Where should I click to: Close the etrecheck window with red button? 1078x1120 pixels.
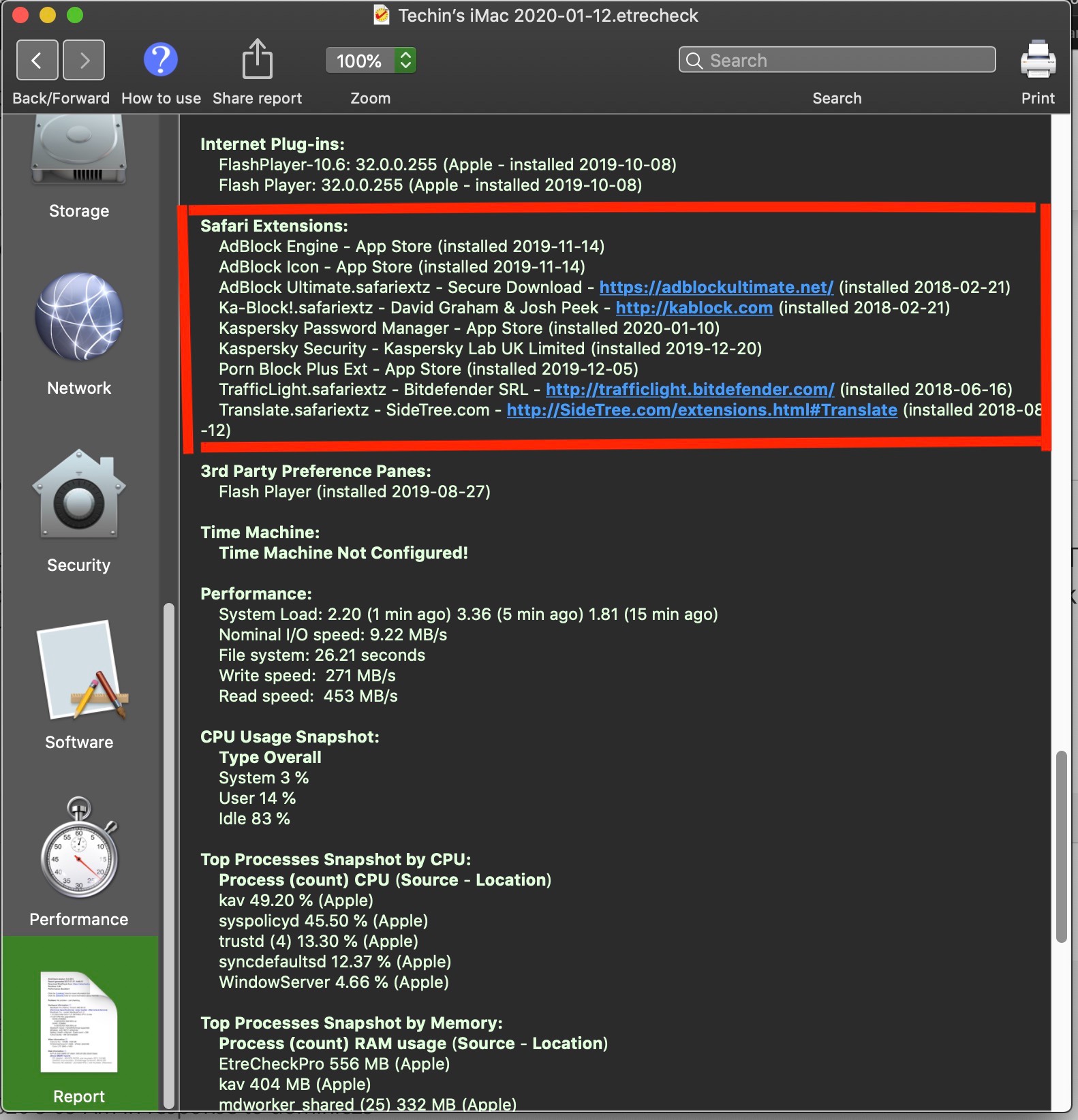[x=20, y=15]
